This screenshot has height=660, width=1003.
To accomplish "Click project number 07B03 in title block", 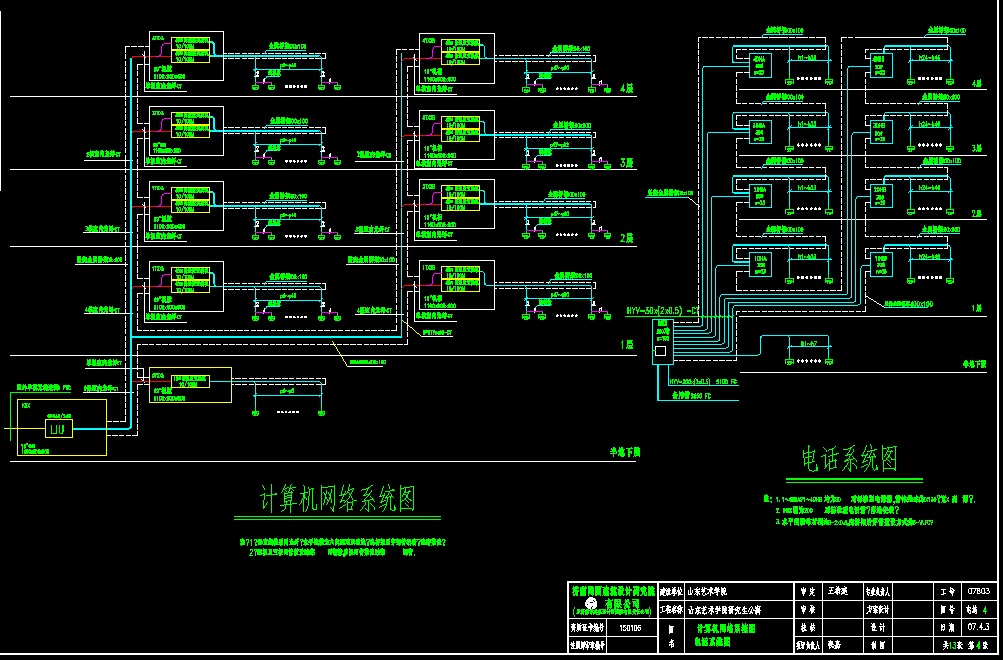I will [978, 591].
